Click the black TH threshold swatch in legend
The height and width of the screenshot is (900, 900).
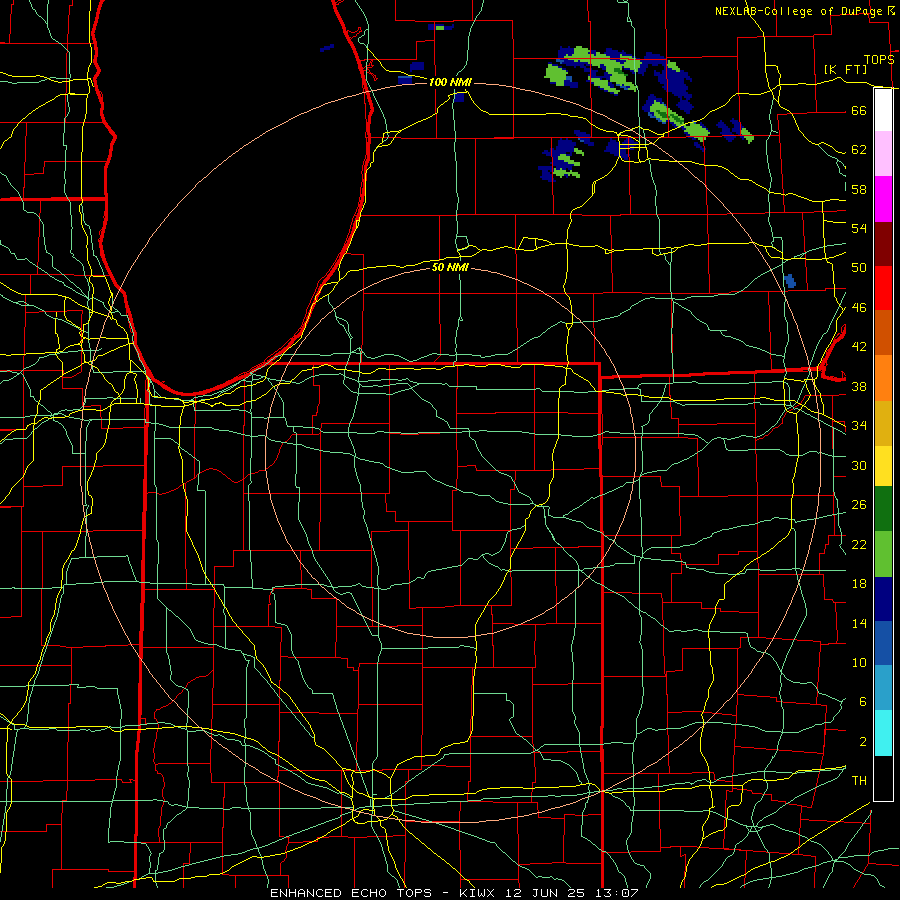click(x=883, y=778)
